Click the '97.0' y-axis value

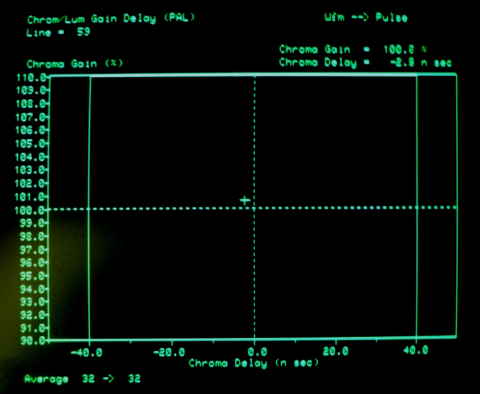click(x=33, y=249)
